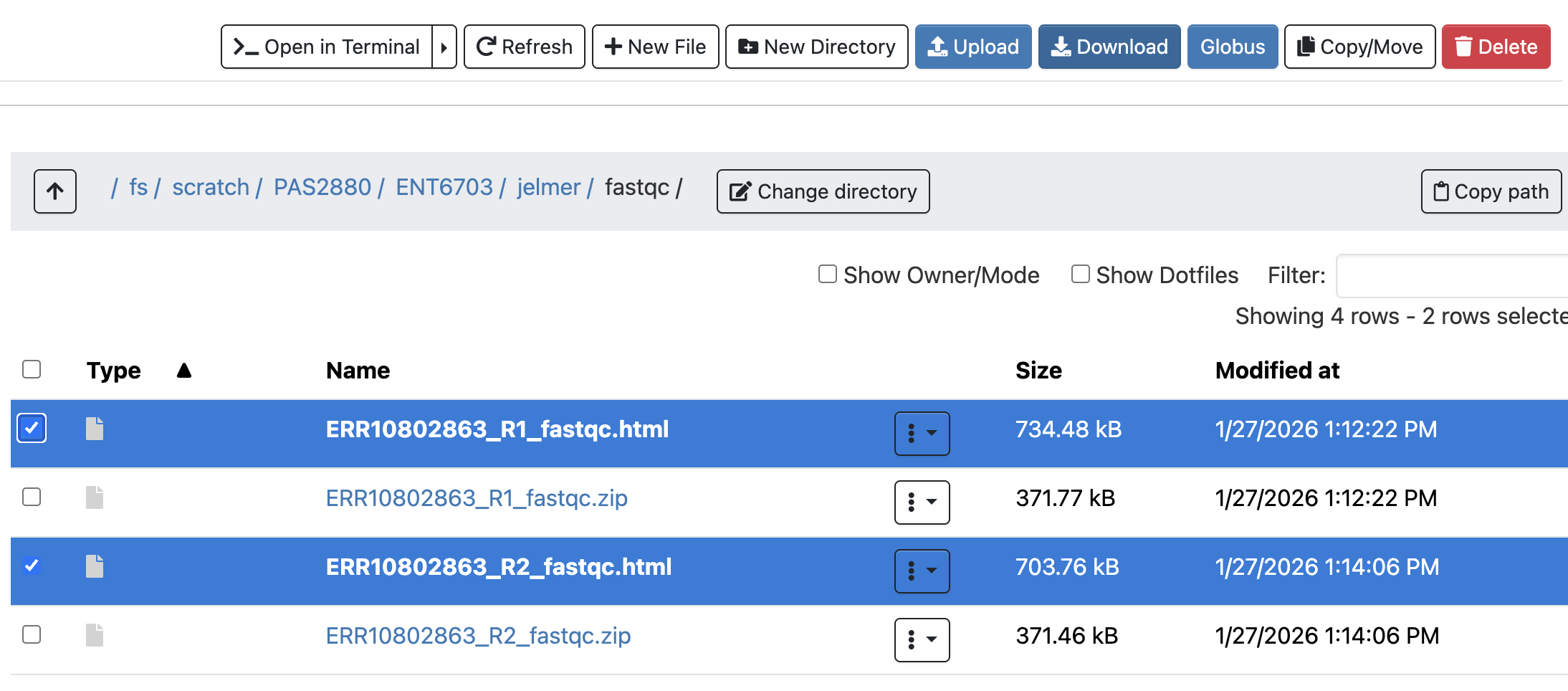Click the Filter text field
1568x691 pixels.
coord(1451,276)
